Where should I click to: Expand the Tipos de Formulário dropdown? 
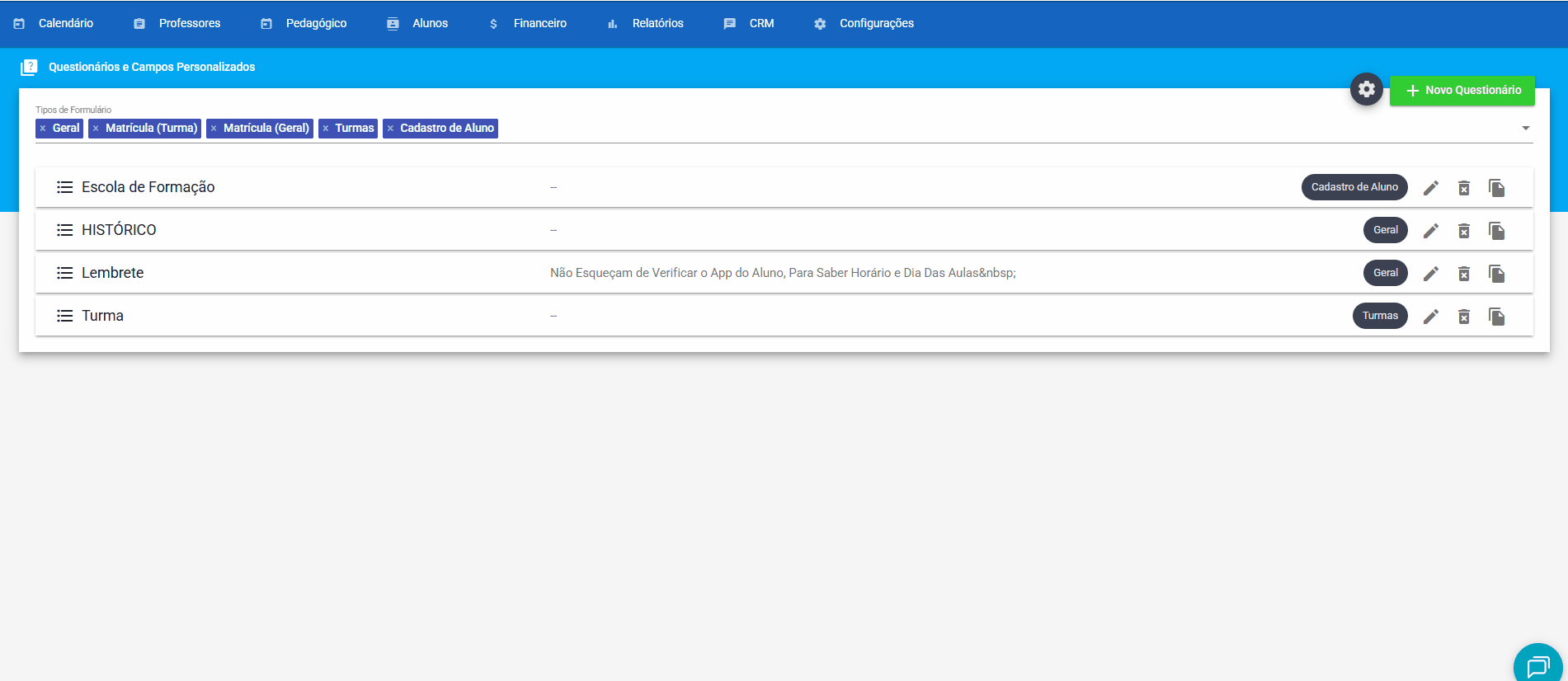(x=1525, y=128)
